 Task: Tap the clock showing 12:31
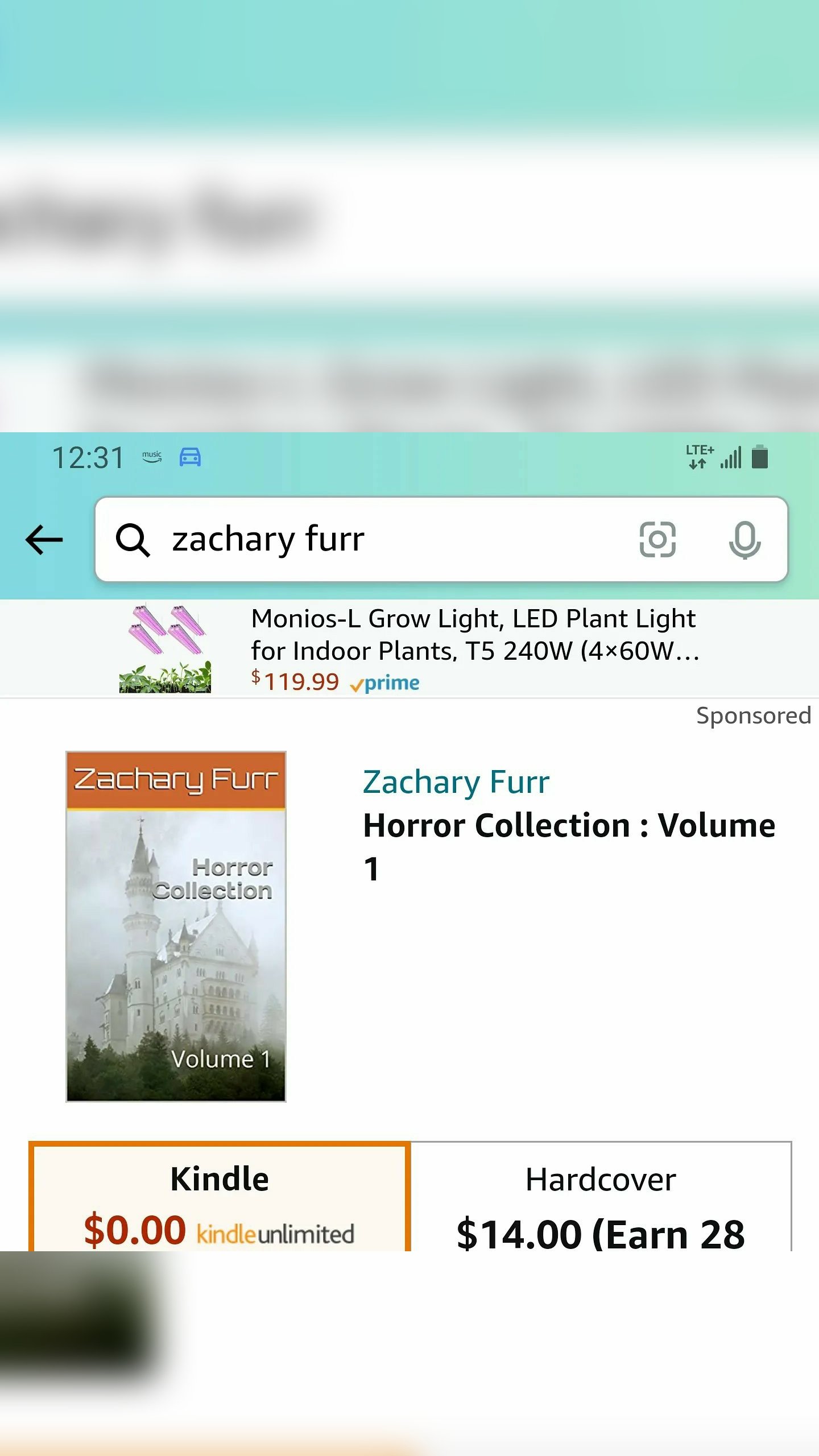click(88, 458)
